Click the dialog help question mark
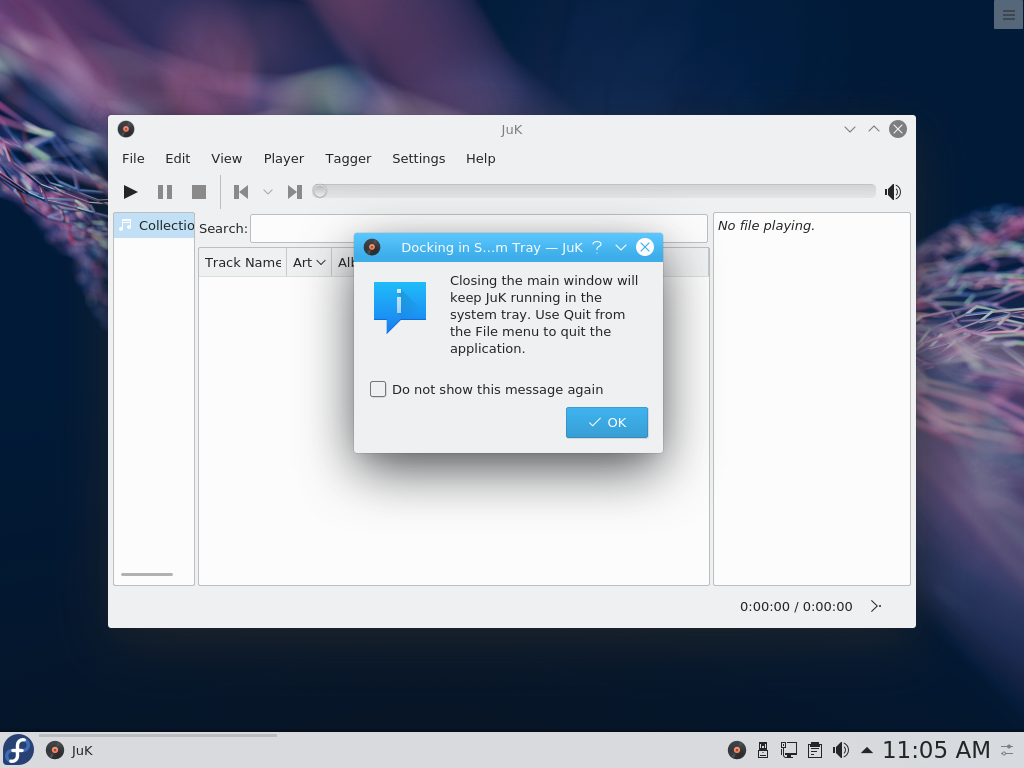This screenshot has height=768, width=1024. tap(597, 248)
